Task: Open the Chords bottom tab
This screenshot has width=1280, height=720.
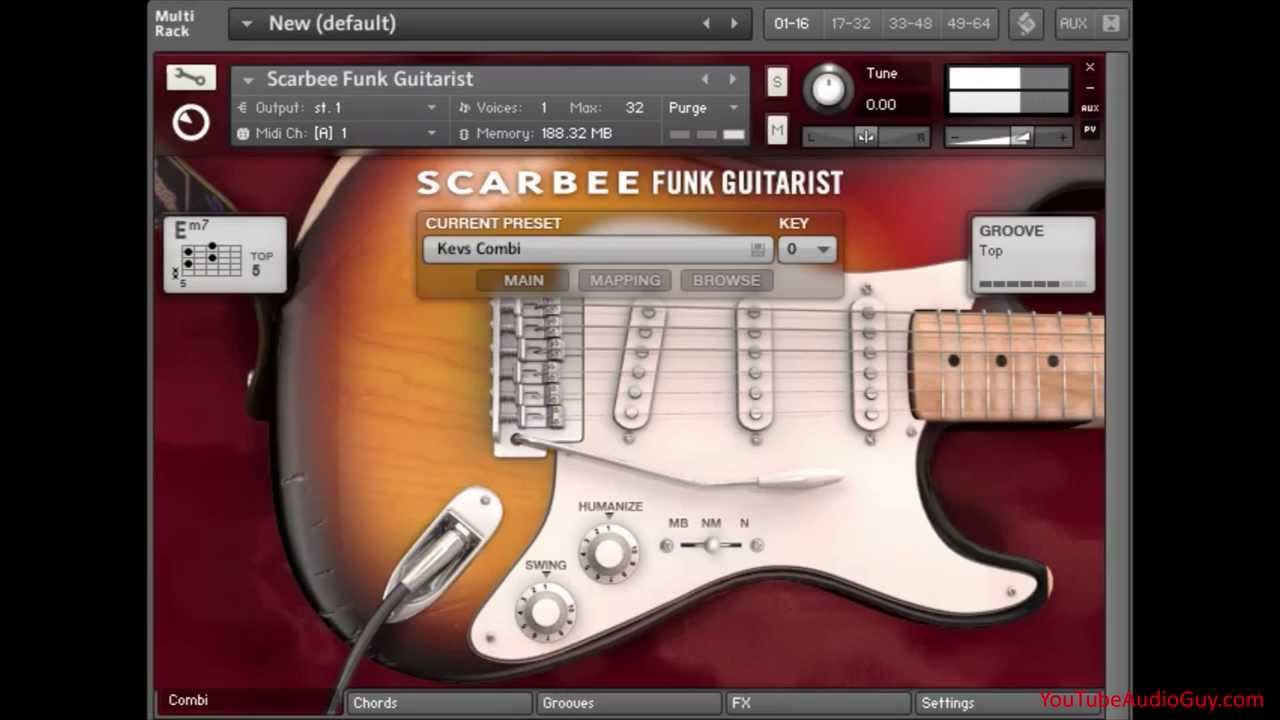Action: coord(439,703)
